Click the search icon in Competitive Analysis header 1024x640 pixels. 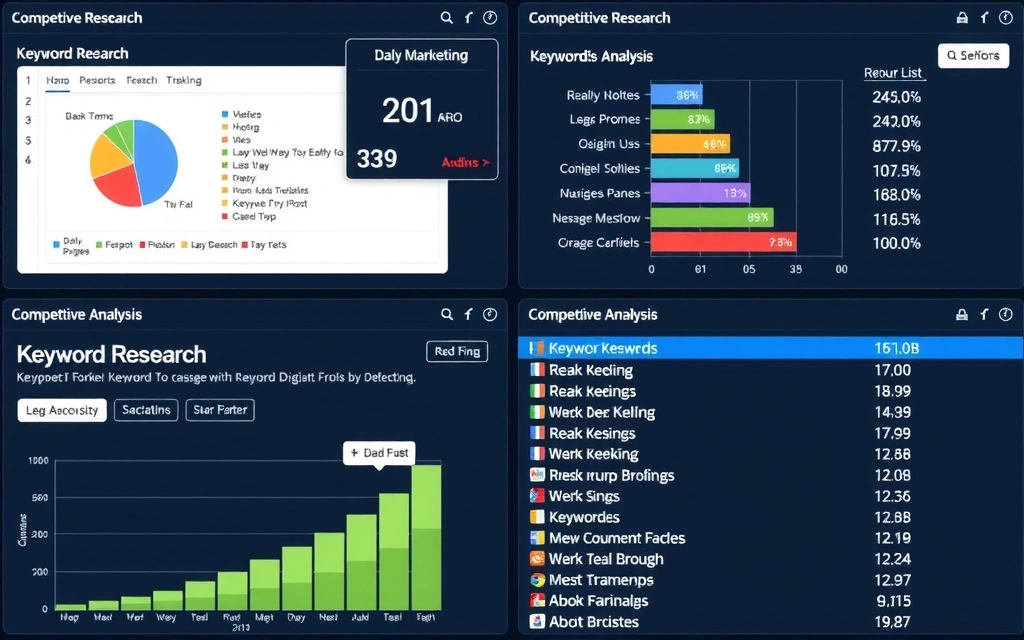(x=447, y=314)
